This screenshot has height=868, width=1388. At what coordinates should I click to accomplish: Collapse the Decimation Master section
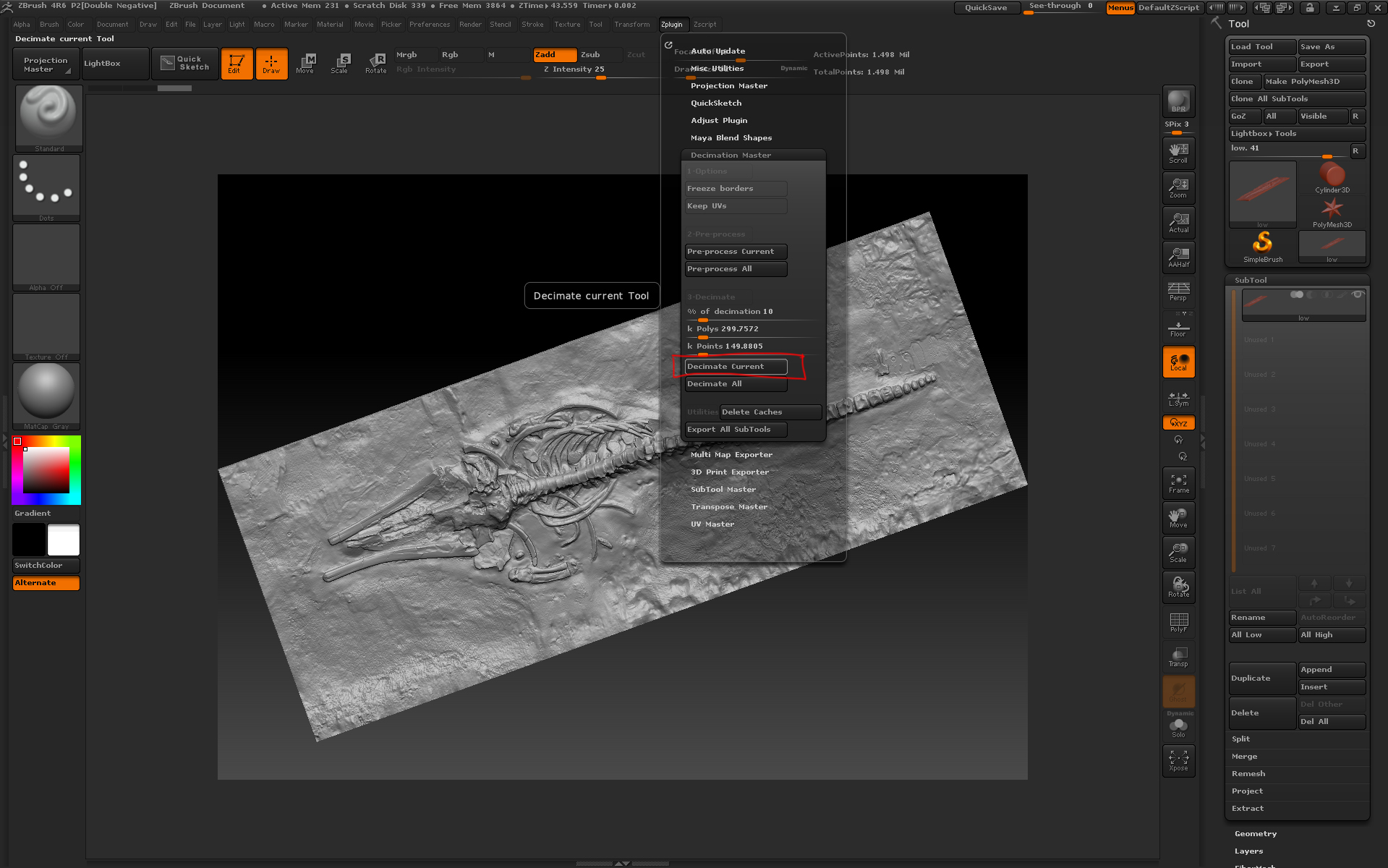731,155
